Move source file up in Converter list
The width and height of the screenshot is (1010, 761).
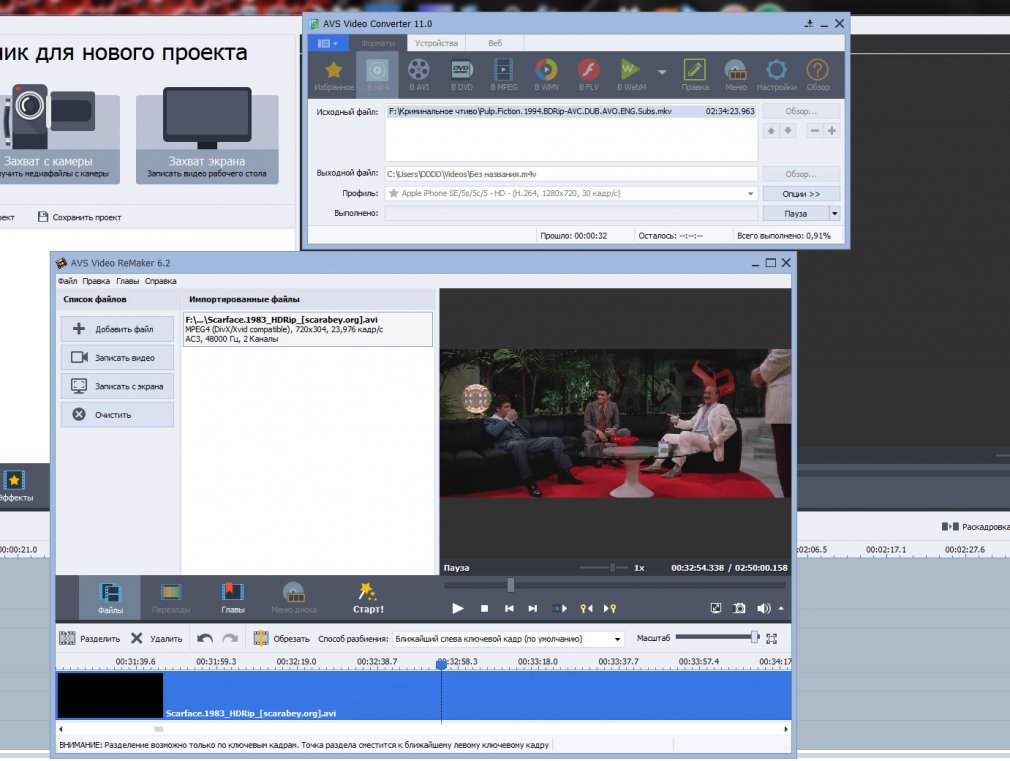pos(771,131)
